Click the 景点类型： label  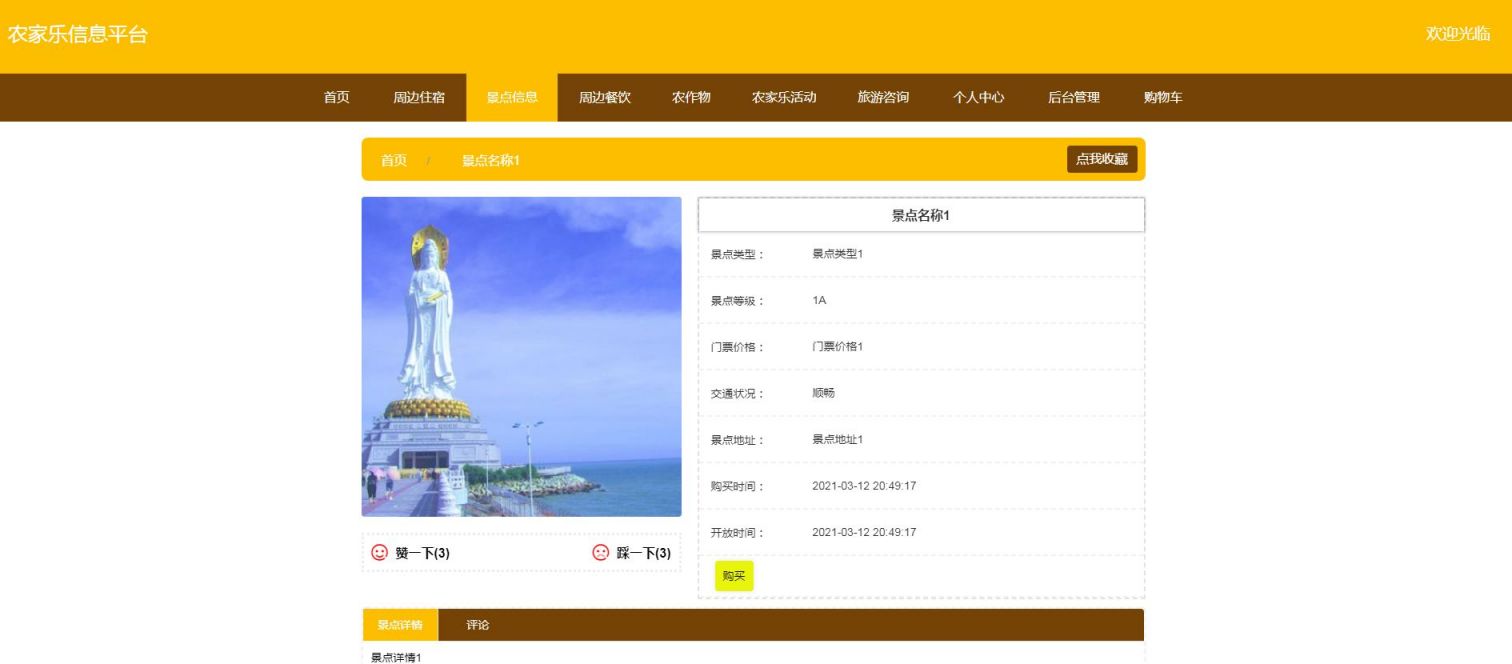tap(737, 255)
